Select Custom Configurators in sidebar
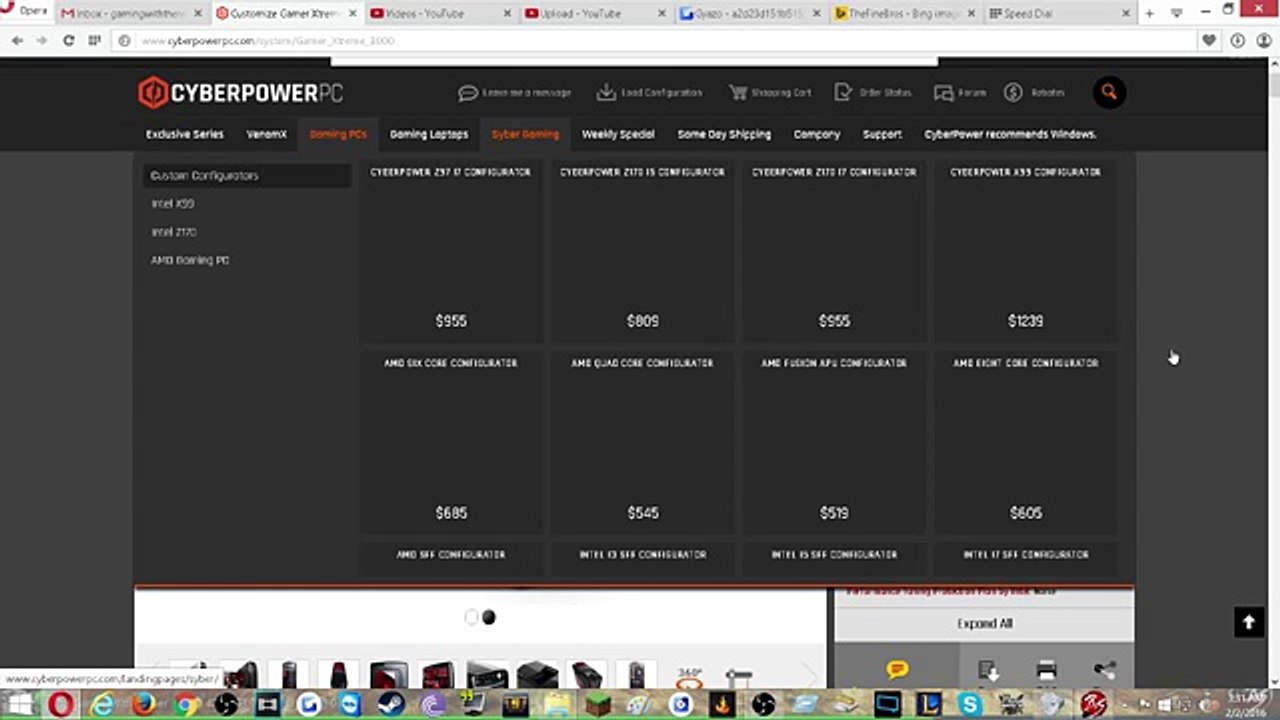Screen dimensions: 1280x720 [247, 176]
